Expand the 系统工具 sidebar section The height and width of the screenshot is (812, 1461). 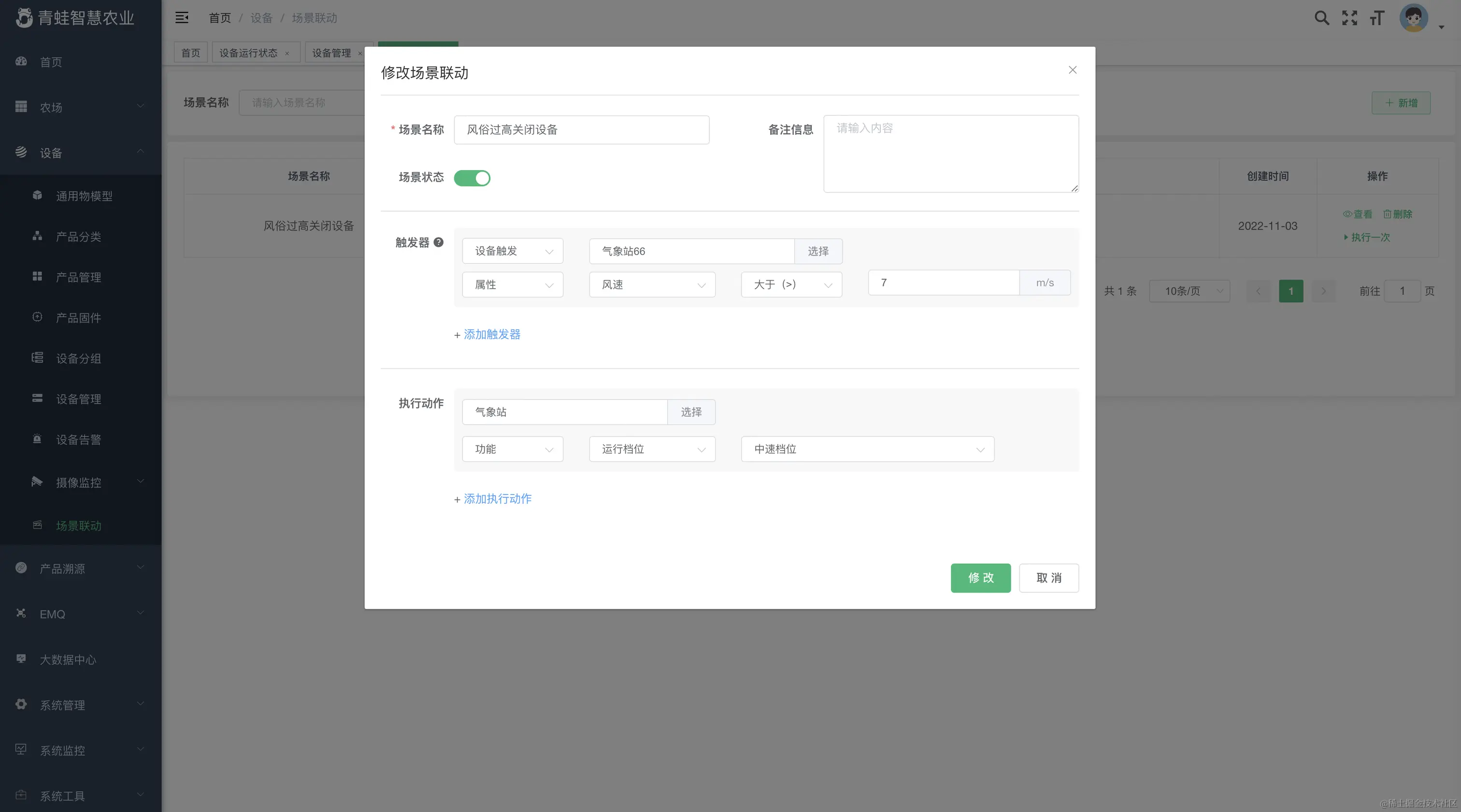tap(62, 796)
